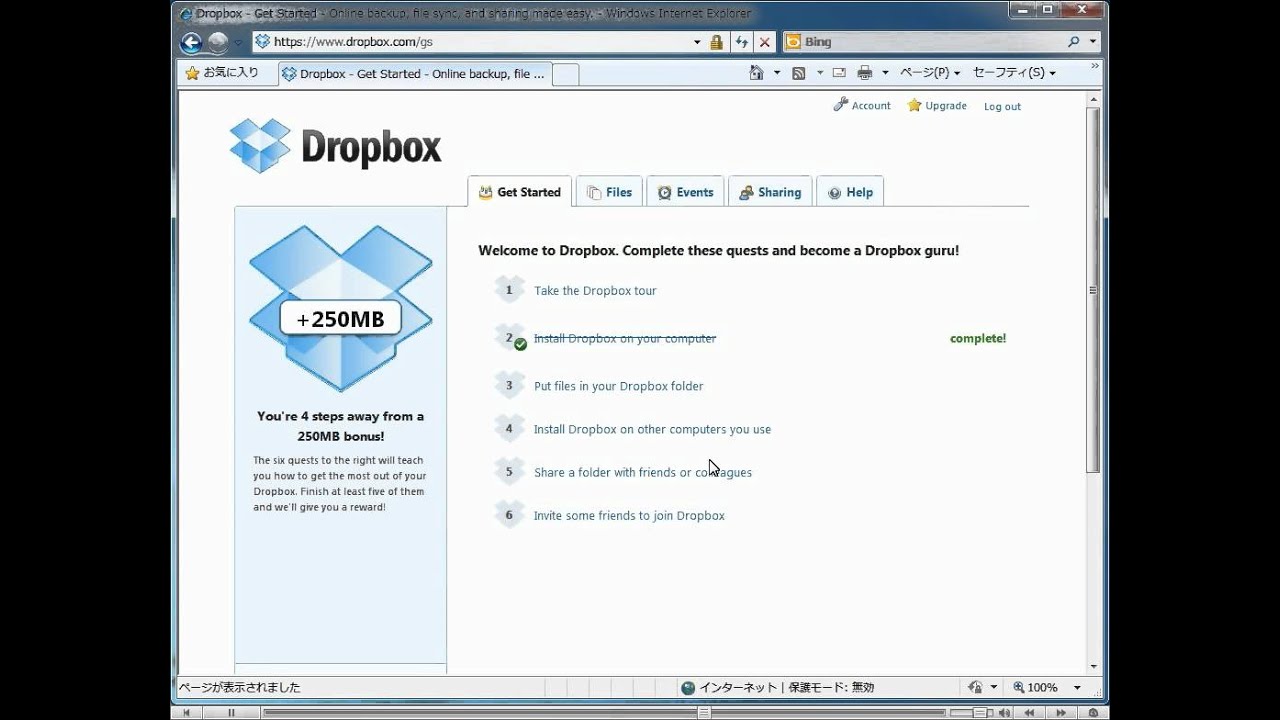Click the Upgrade link with star icon

pos(937,105)
